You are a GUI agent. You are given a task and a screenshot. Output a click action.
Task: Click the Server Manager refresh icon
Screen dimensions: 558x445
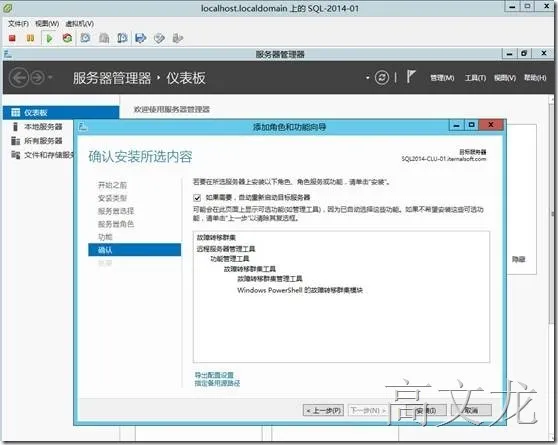click(382, 77)
